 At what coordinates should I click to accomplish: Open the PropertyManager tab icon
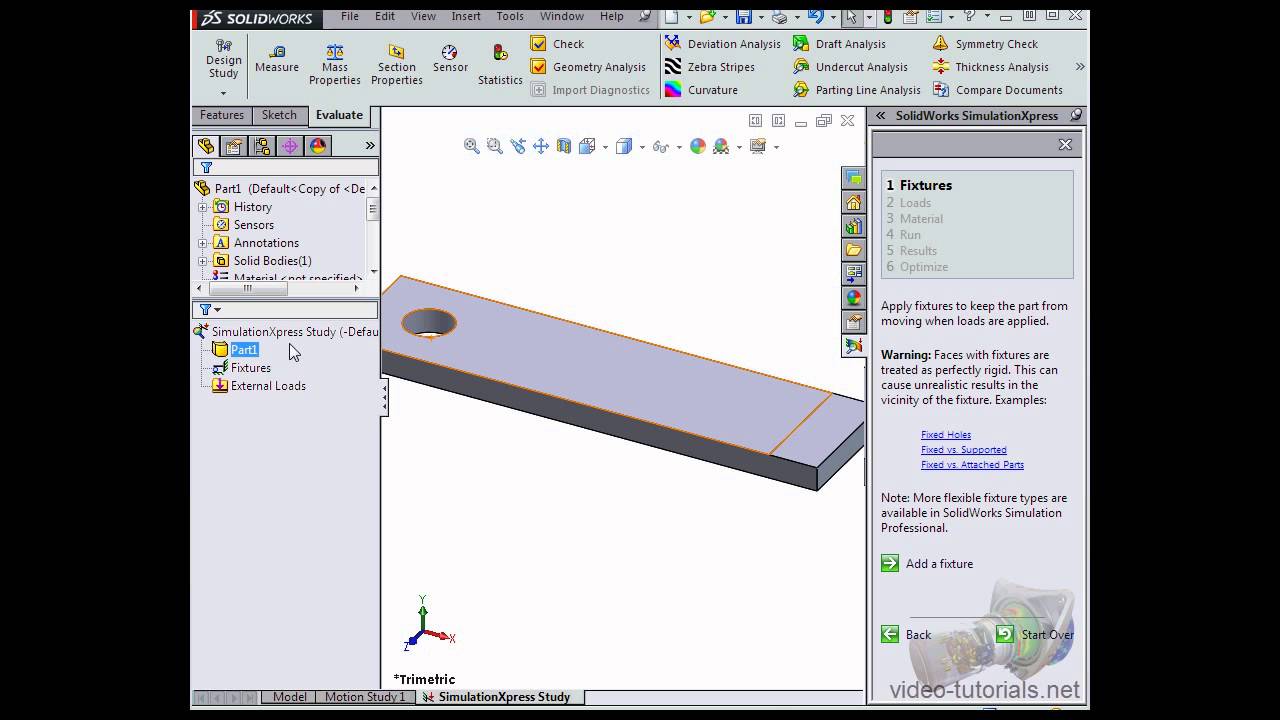(234, 146)
